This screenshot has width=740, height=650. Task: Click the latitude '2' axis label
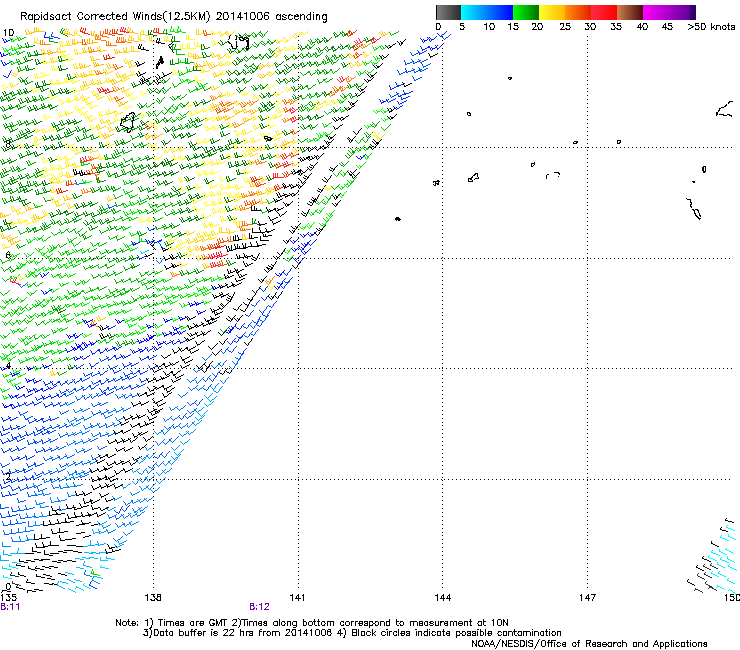coord(8,477)
